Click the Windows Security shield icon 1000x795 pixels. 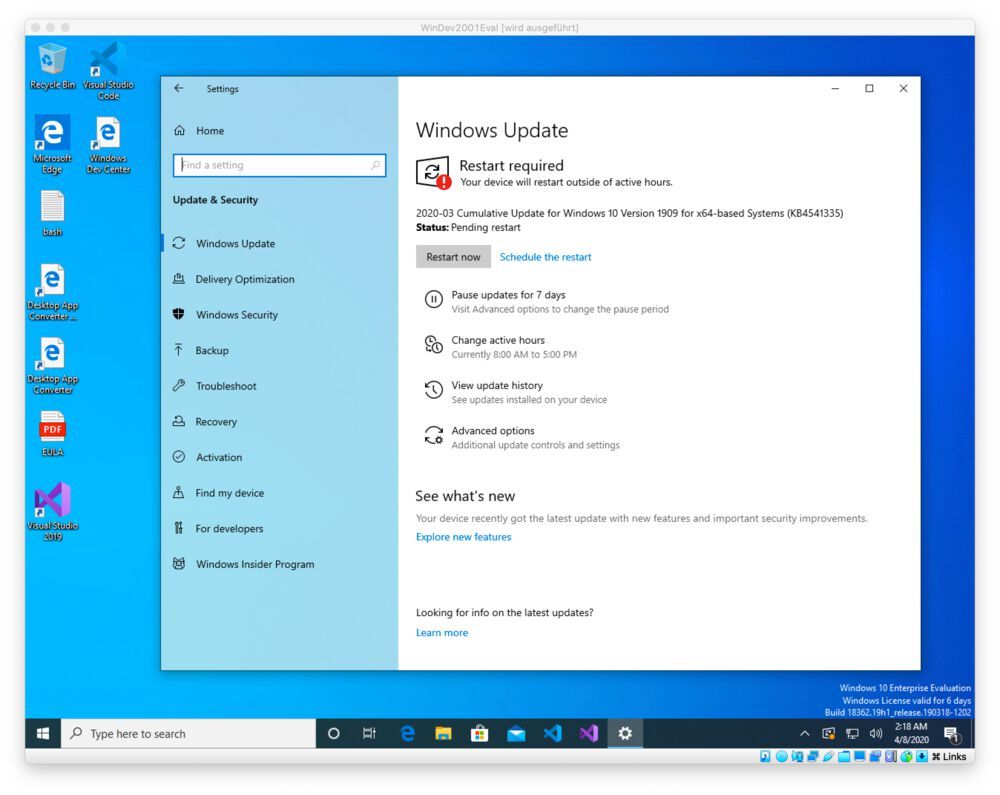point(178,315)
